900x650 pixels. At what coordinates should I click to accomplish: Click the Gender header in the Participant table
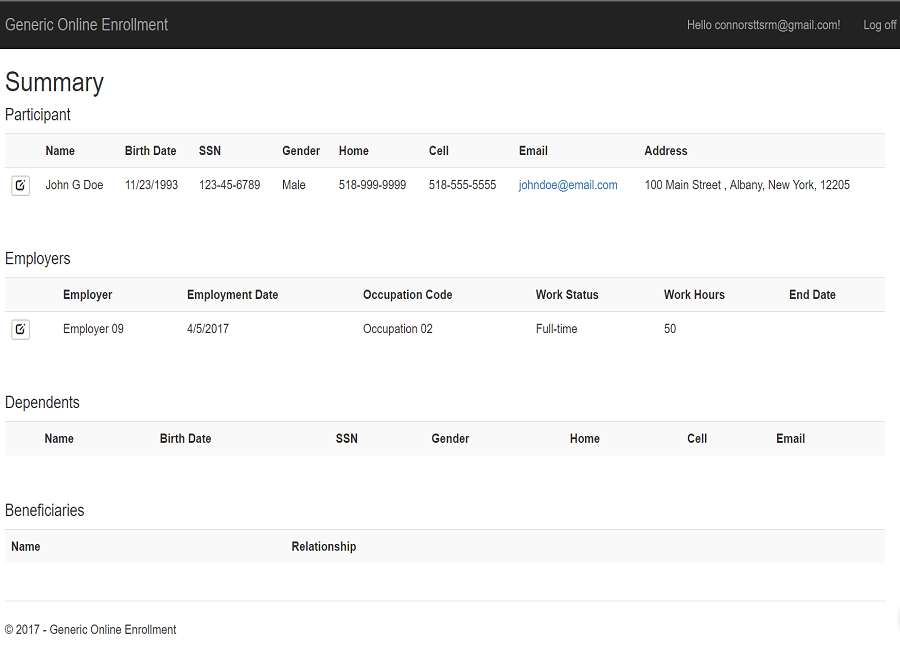[301, 151]
